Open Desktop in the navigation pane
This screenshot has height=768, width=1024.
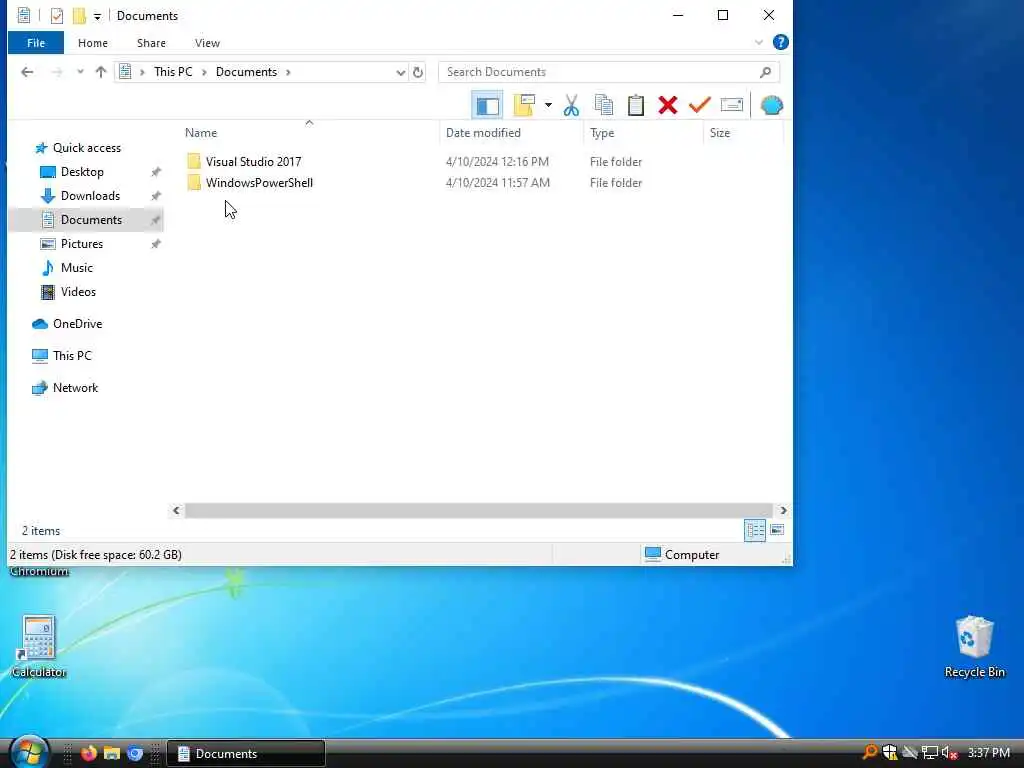click(82, 172)
